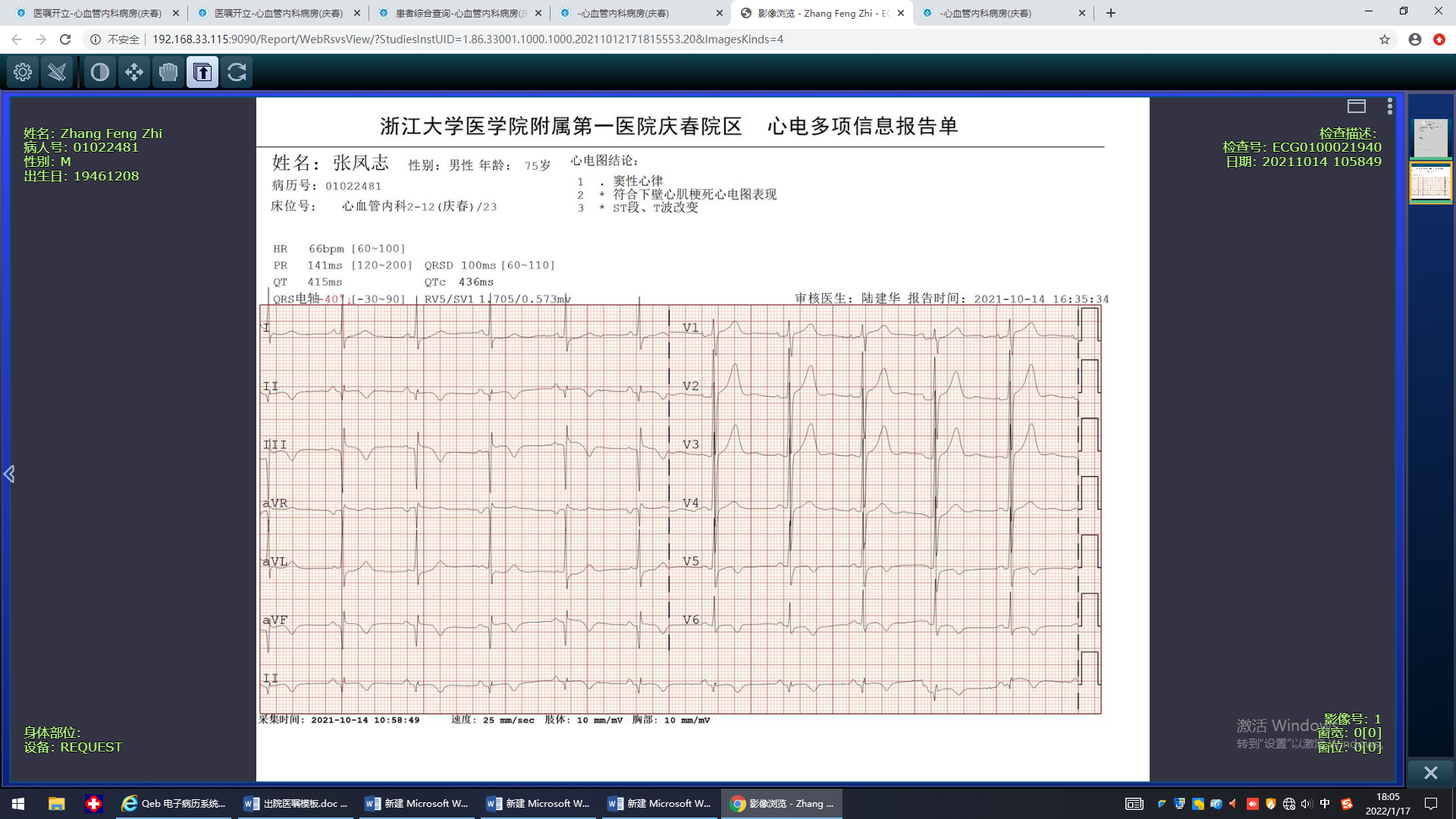Toggle the stacked-images scroll tool
The height and width of the screenshot is (819, 1456).
pos(202,72)
